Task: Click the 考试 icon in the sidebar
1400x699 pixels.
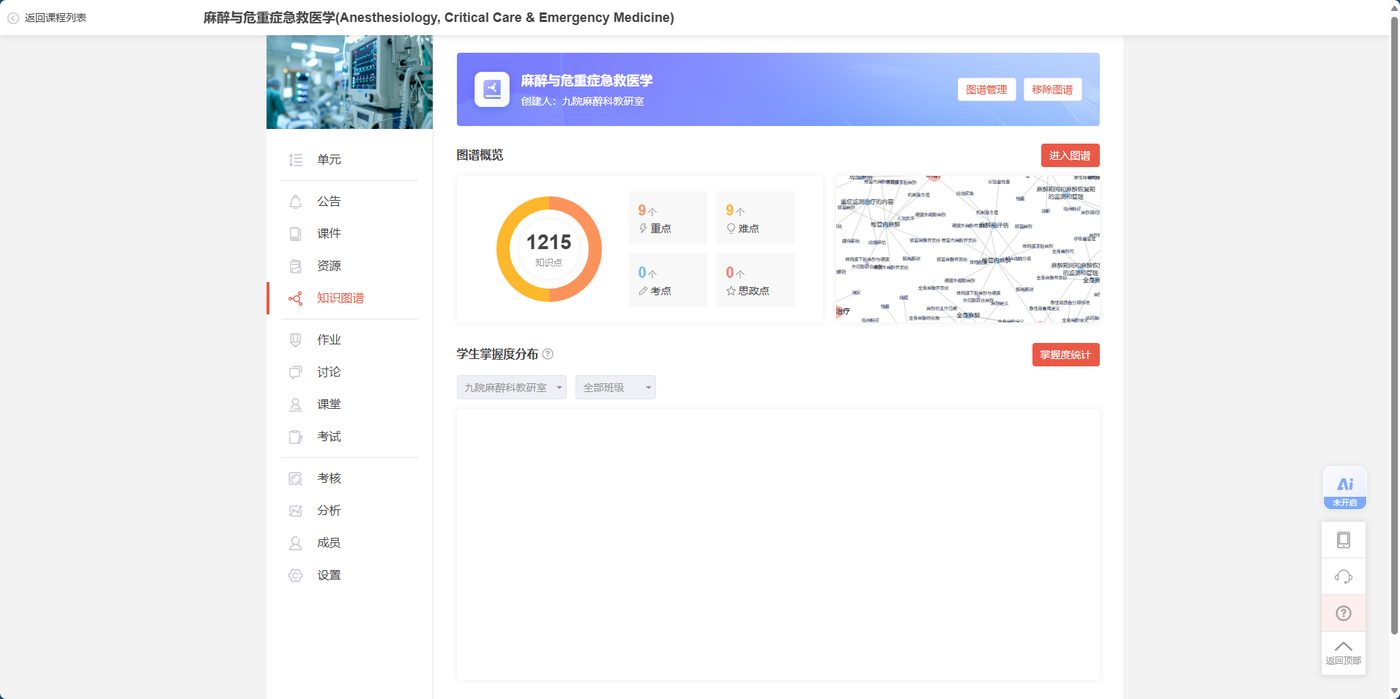Action: [x=295, y=437]
